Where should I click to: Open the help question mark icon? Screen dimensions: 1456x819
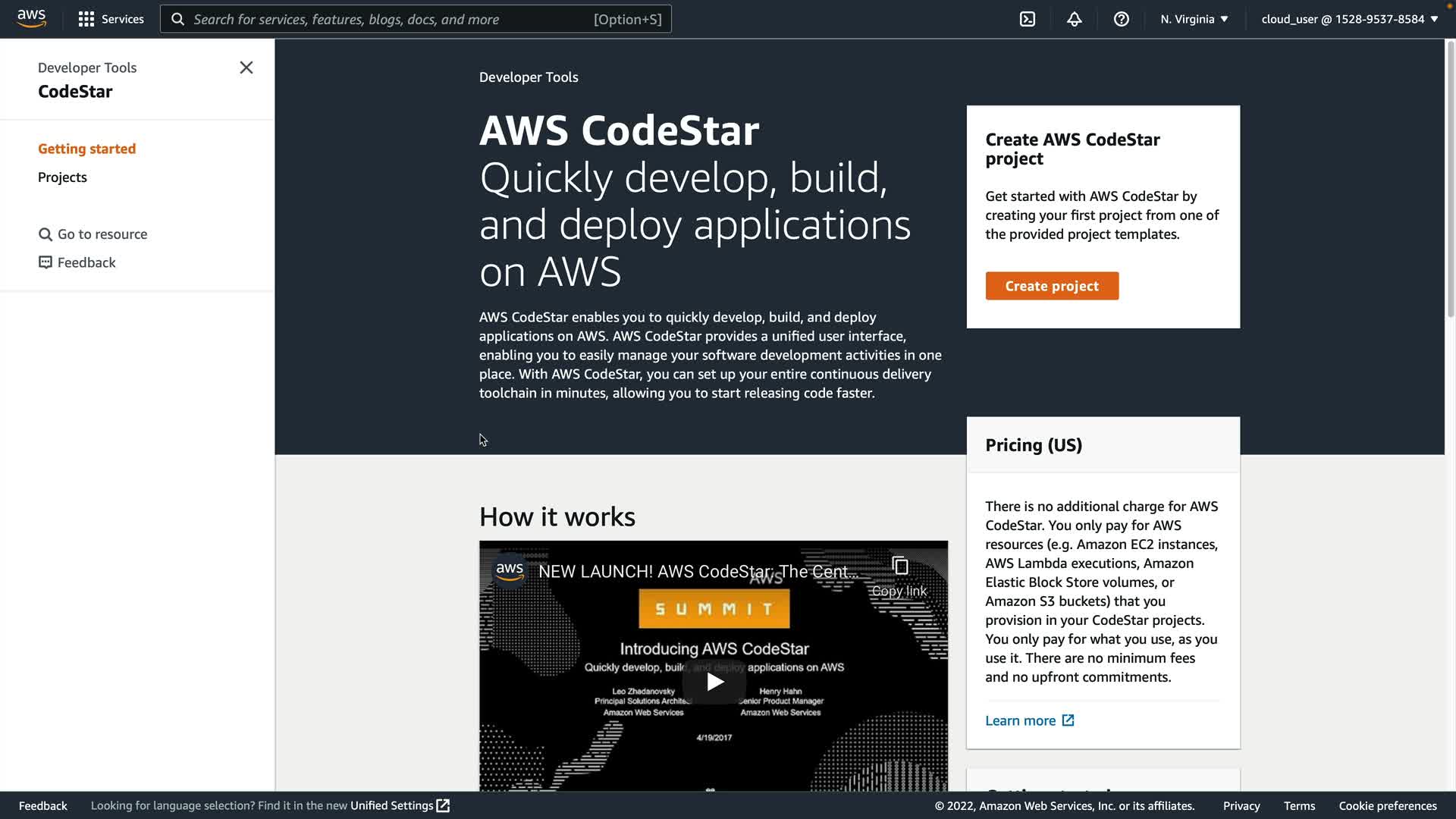click(x=1121, y=19)
